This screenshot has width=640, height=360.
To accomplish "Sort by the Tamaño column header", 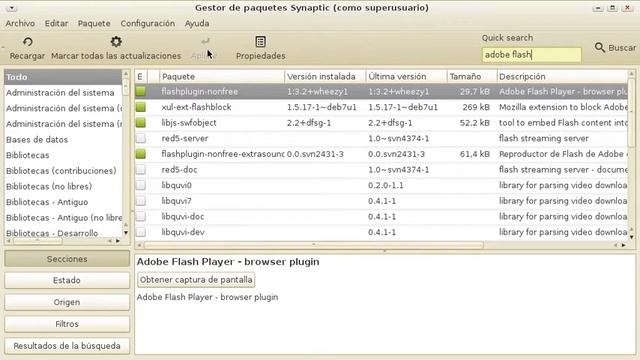I will click(472, 76).
